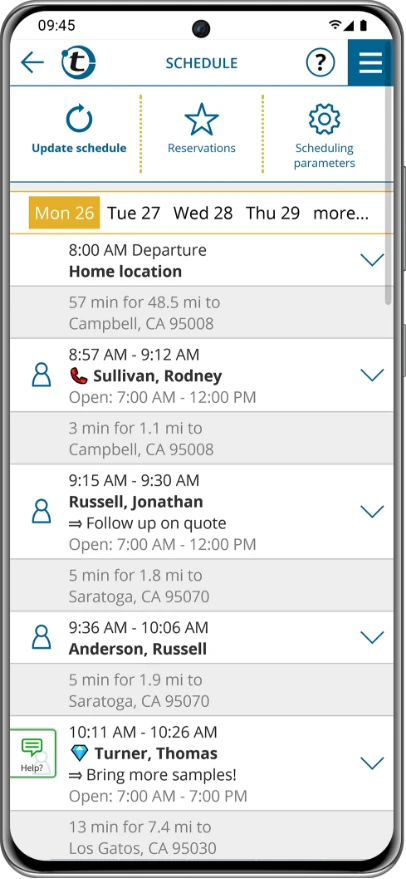Image resolution: width=406 pixels, height=879 pixels.
Task: Tap the app logo icon
Action: (78, 62)
